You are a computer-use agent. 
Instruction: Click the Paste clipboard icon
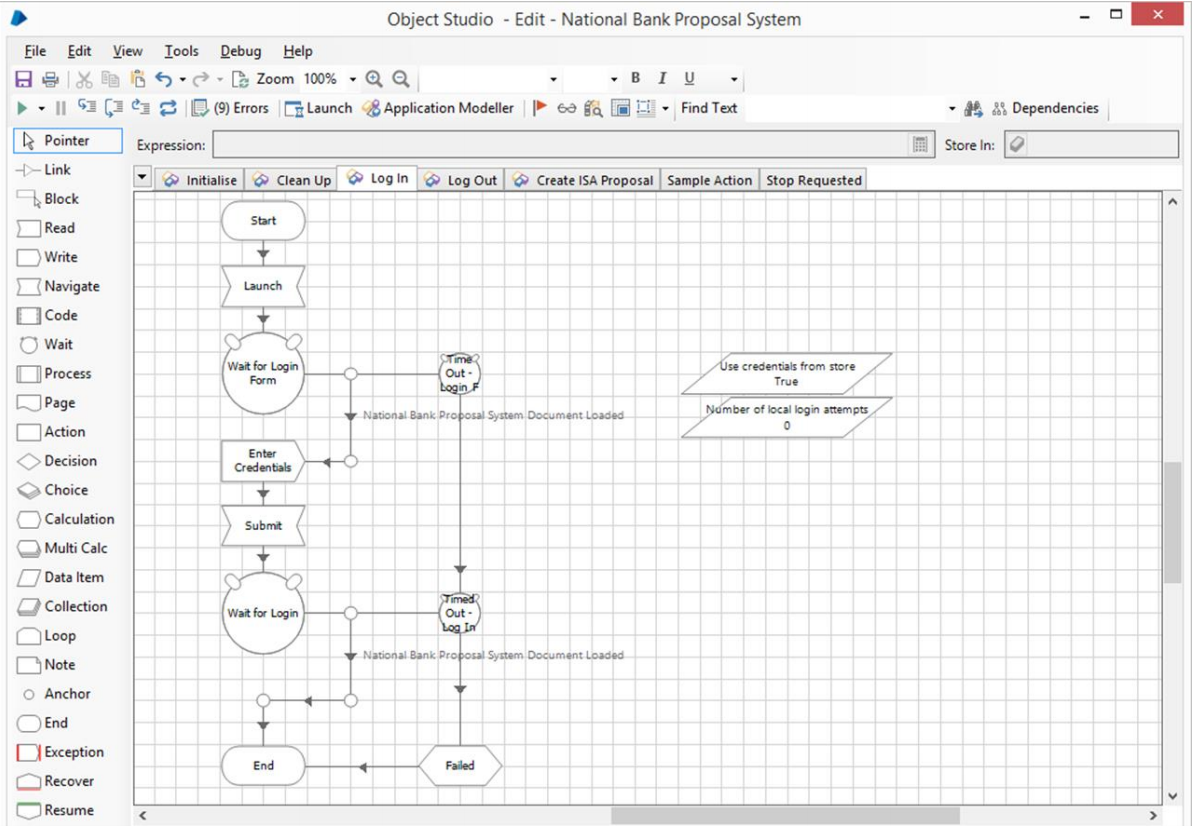coord(137,79)
